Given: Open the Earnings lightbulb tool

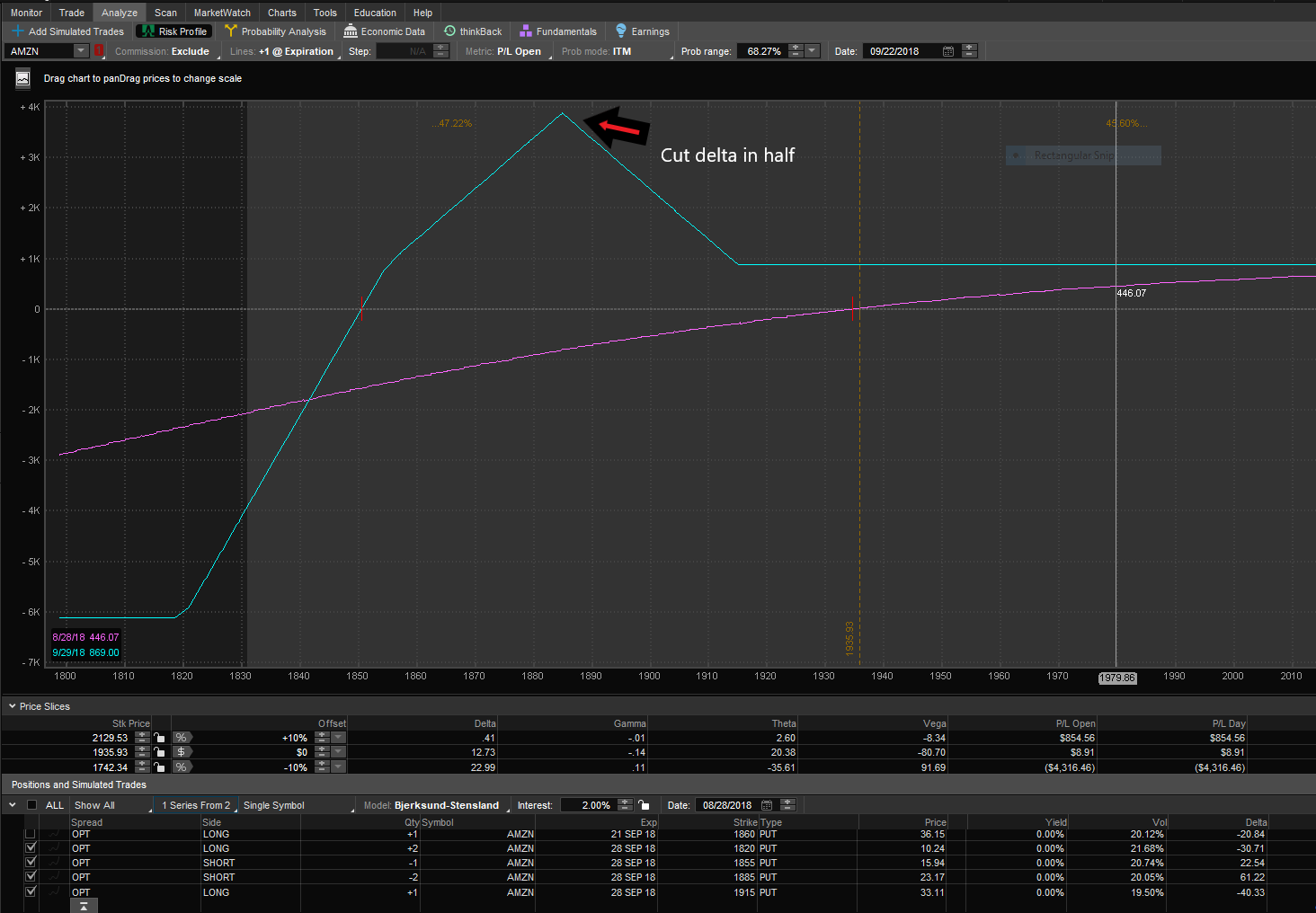Looking at the screenshot, I should 621,31.
